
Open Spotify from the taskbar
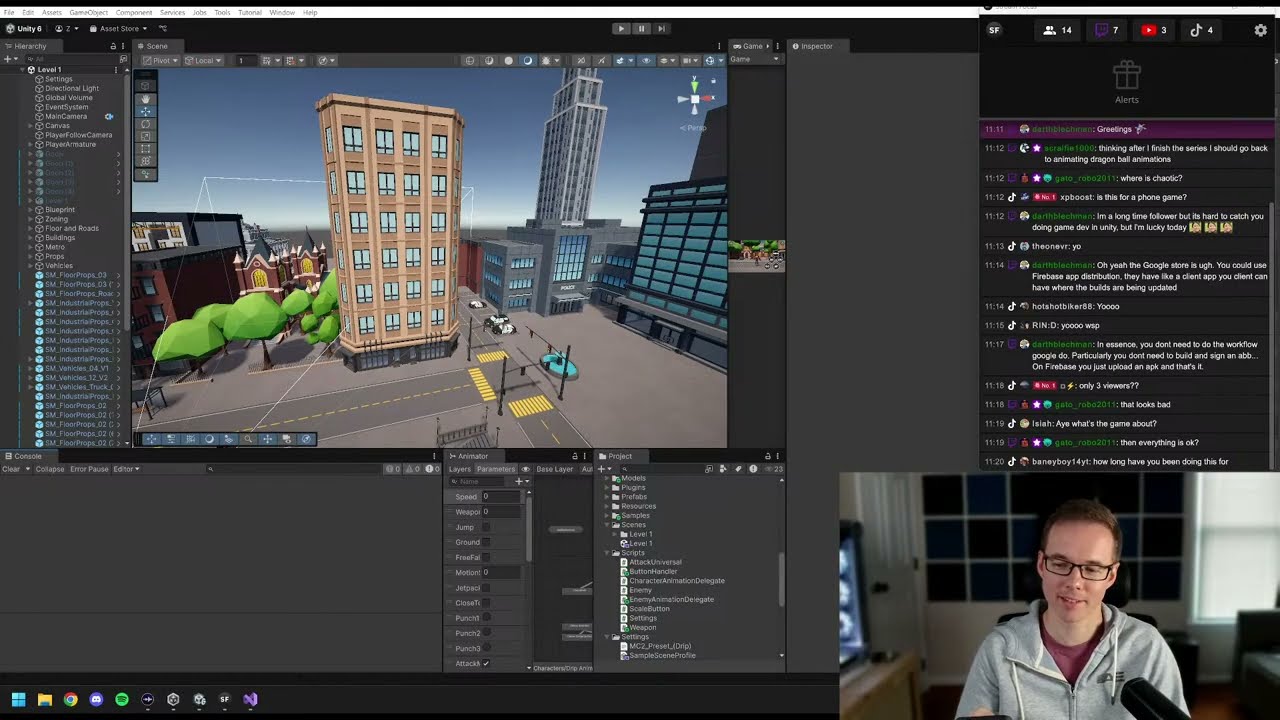(122, 700)
